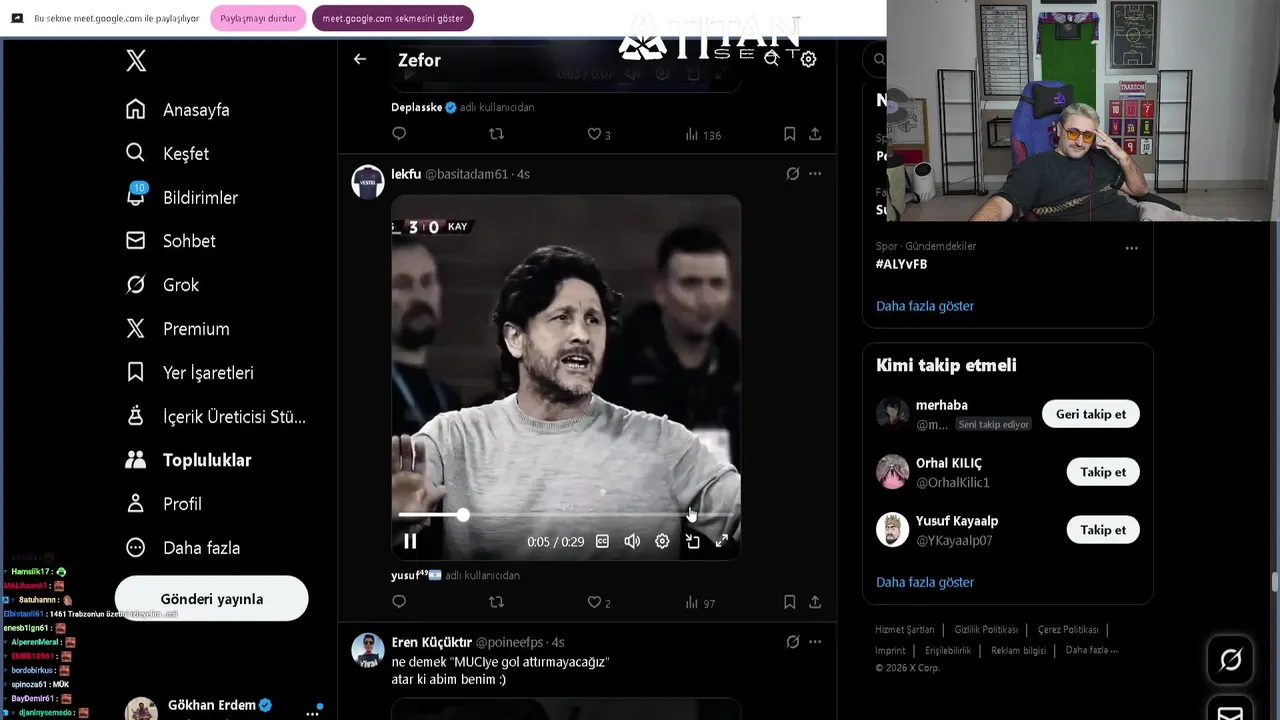Open Grok explain icon on lekfu tweet
Viewport: 1280px width, 720px height.
(x=793, y=174)
